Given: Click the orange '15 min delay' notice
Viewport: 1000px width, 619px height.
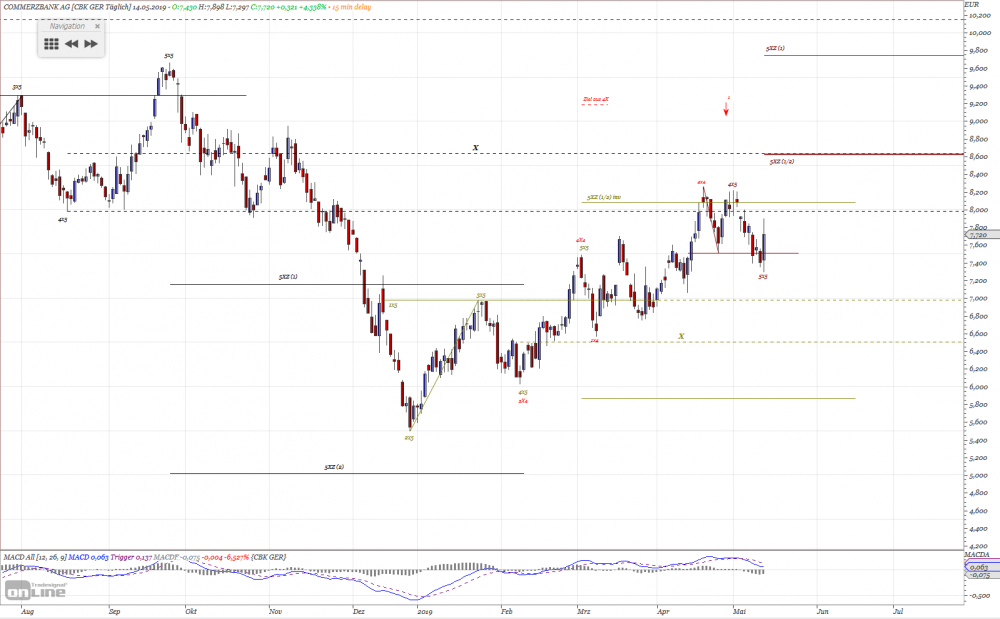Looking at the screenshot, I should pyautogui.click(x=351, y=7).
